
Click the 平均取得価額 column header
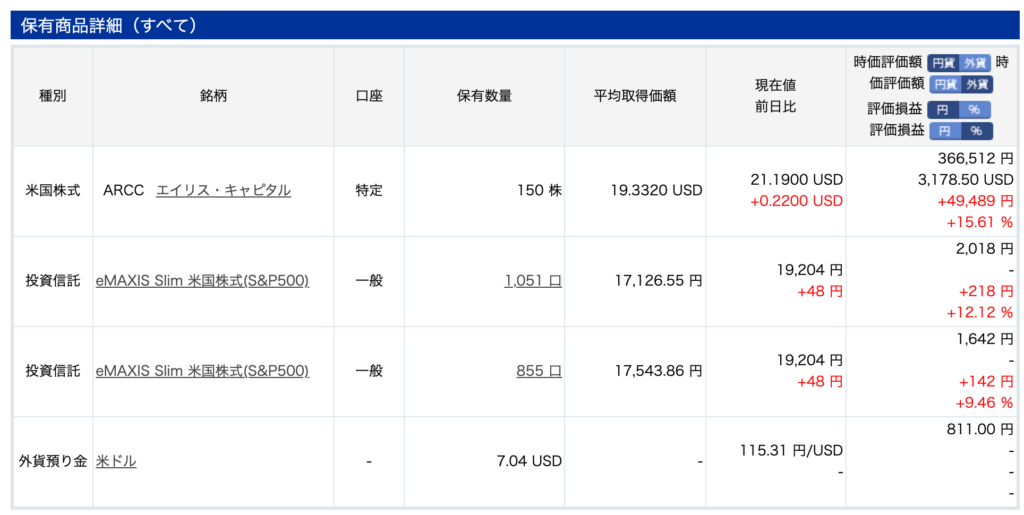tap(634, 96)
